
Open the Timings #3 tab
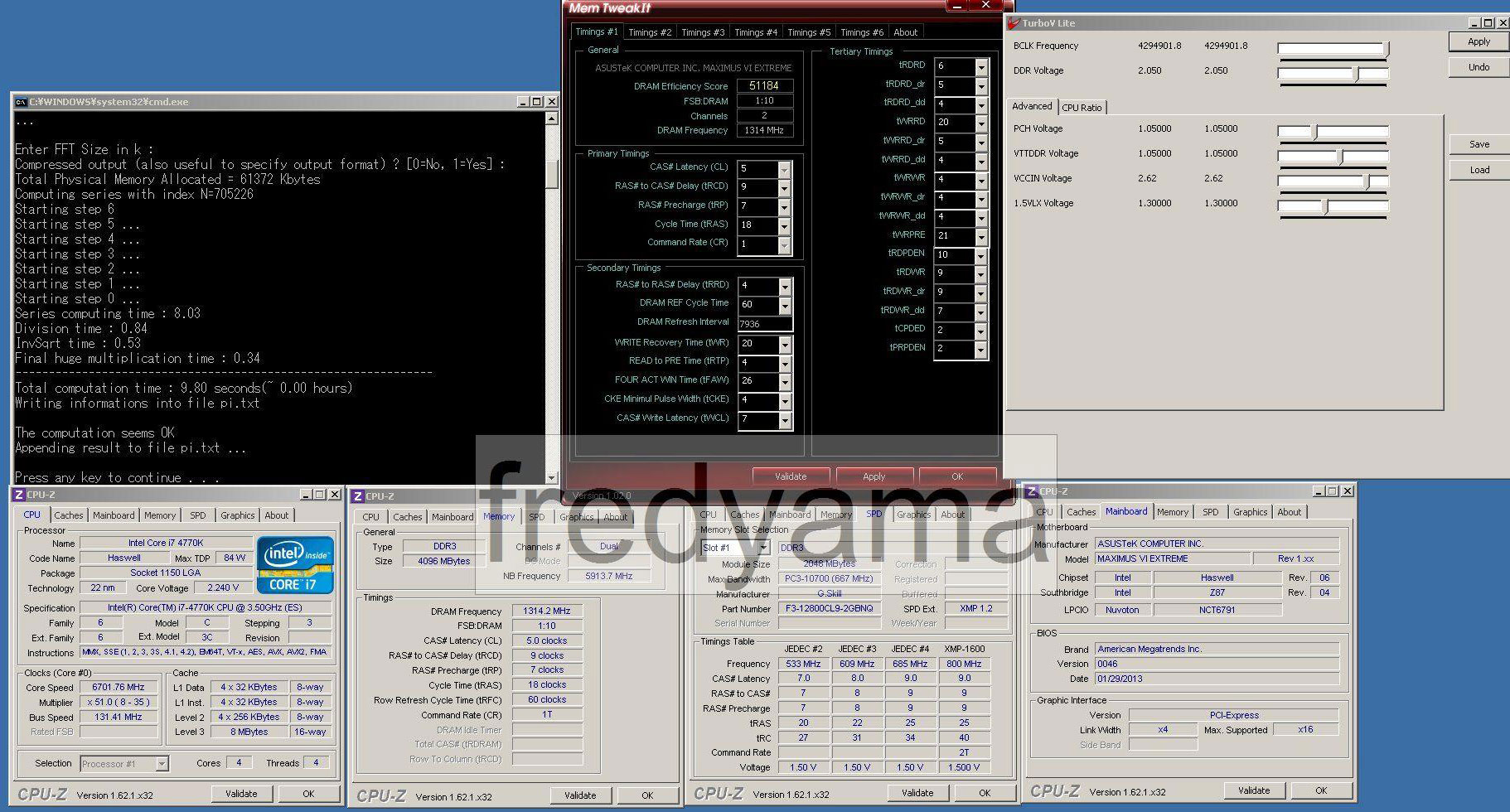(703, 32)
